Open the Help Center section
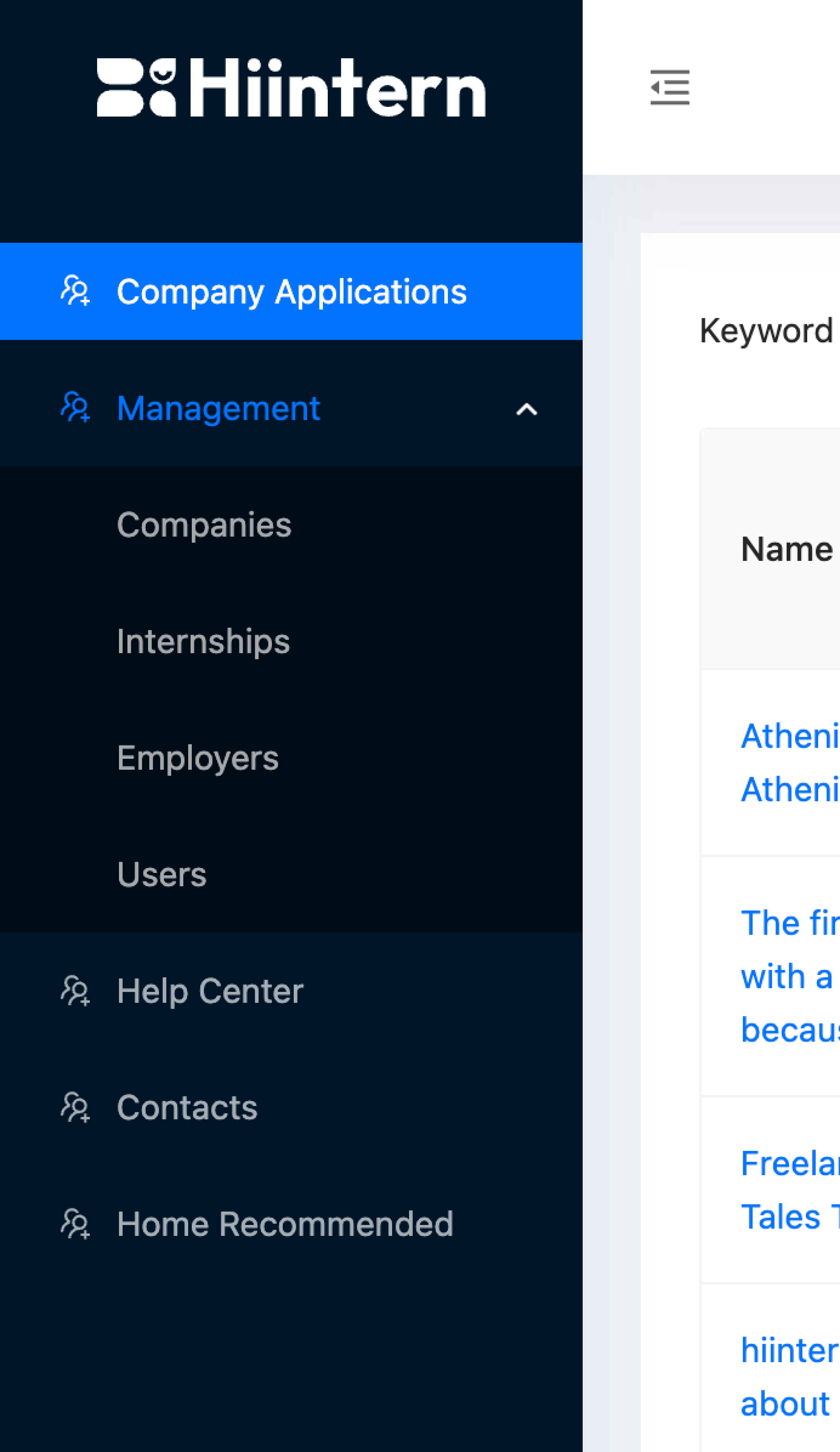This screenshot has height=1452, width=840. click(291, 990)
